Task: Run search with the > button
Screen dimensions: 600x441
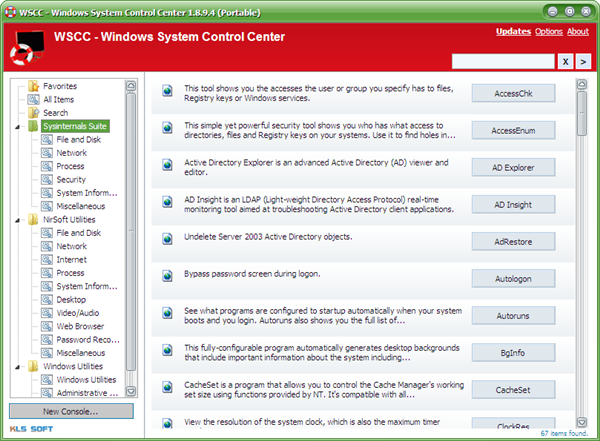Action: click(x=583, y=62)
